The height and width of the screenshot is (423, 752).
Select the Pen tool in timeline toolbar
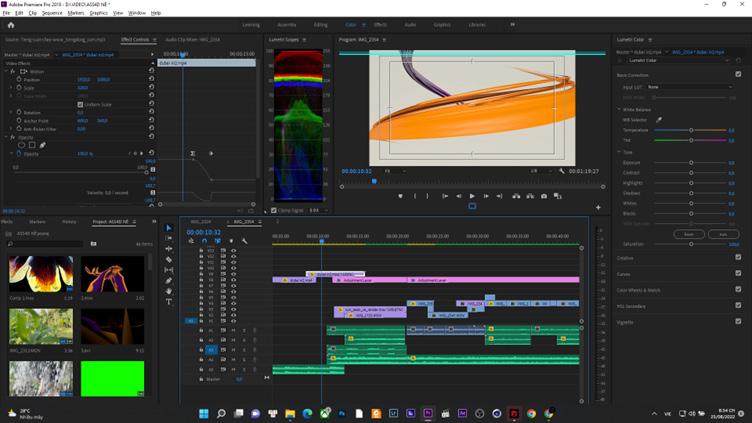click(x=169, y=281)
